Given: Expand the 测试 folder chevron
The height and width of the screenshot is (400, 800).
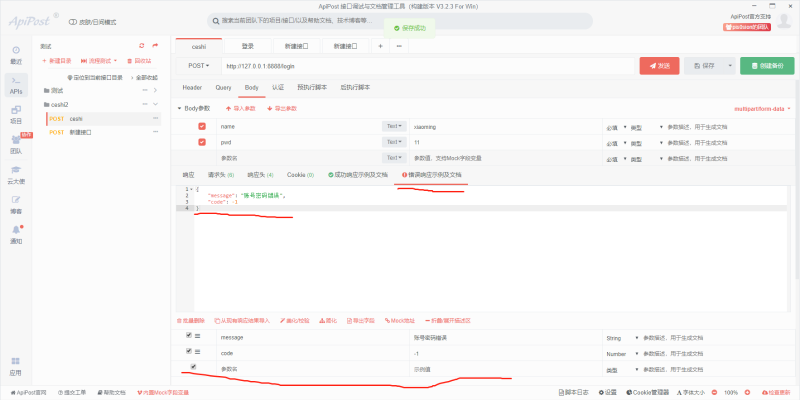Looking at the screenshot, I should pyautogui.click(x=156, y=90).
